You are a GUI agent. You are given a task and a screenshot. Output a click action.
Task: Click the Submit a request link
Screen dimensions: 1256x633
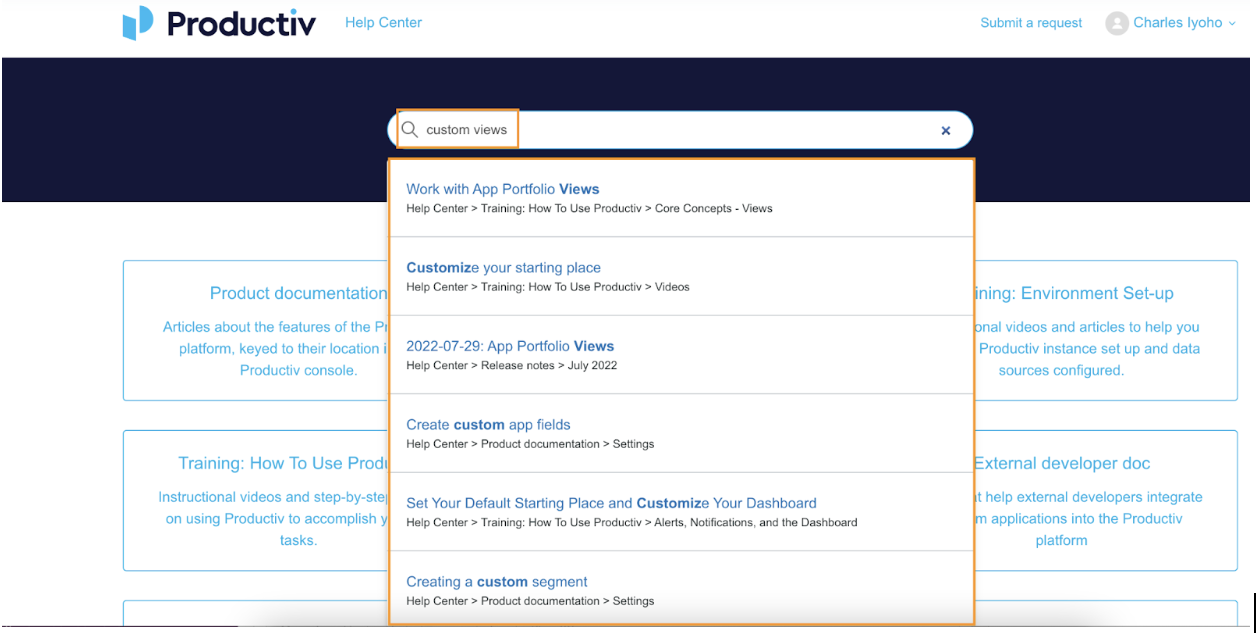(1031, 22)
